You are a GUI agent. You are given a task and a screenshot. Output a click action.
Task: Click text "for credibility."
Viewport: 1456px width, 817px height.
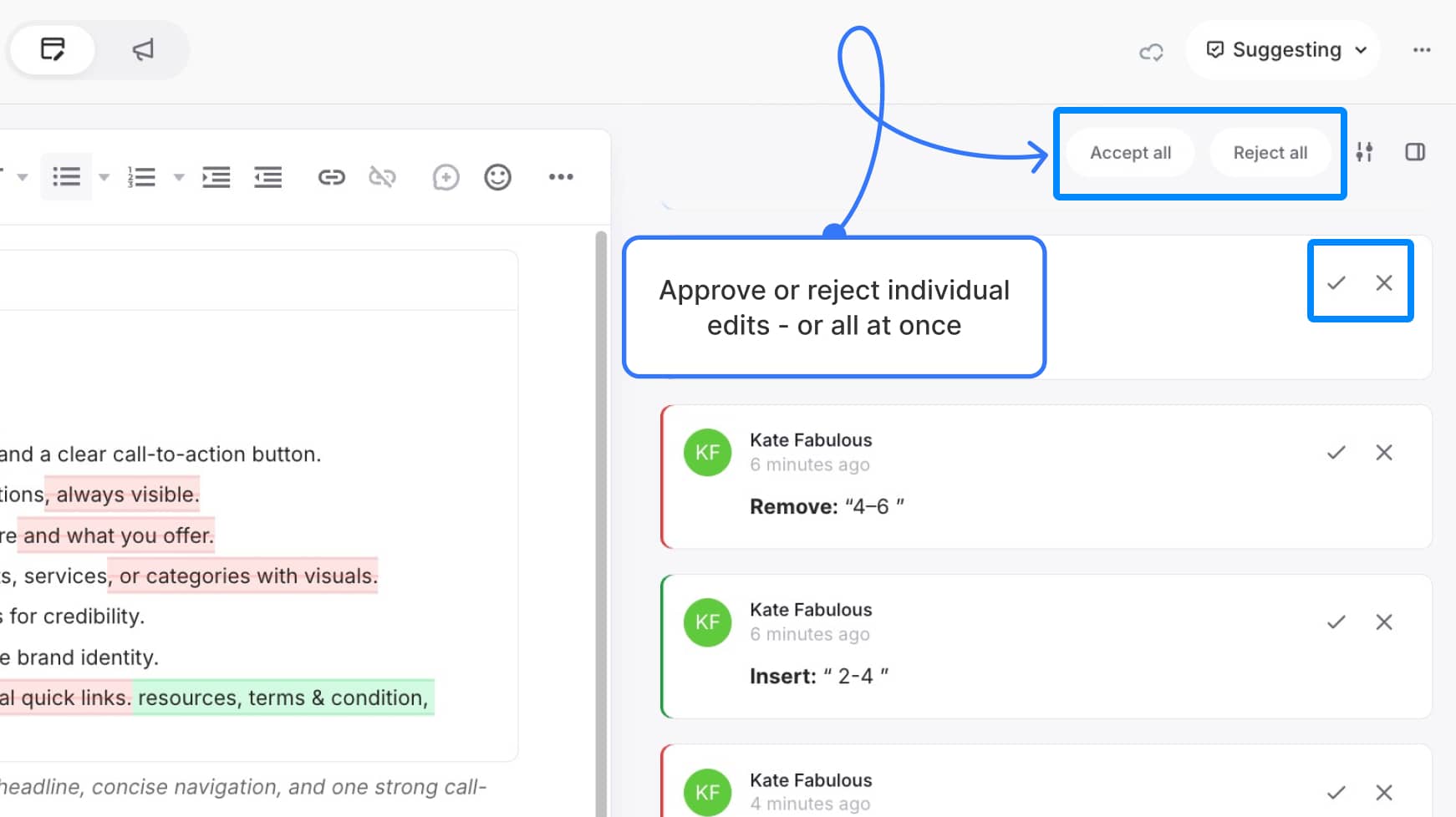point(77,617)
